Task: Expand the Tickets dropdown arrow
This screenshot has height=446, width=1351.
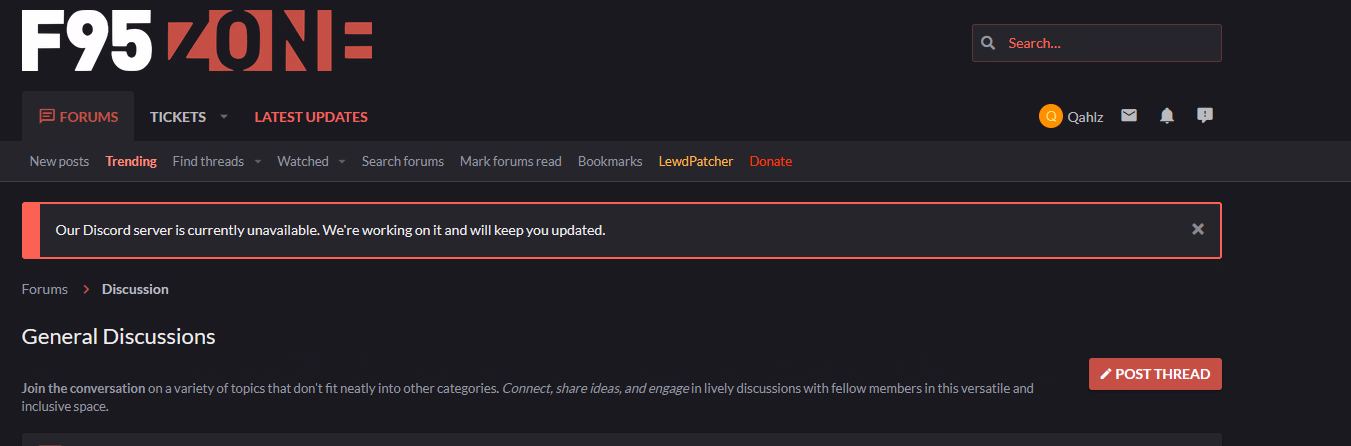Action: click(224, 117)
